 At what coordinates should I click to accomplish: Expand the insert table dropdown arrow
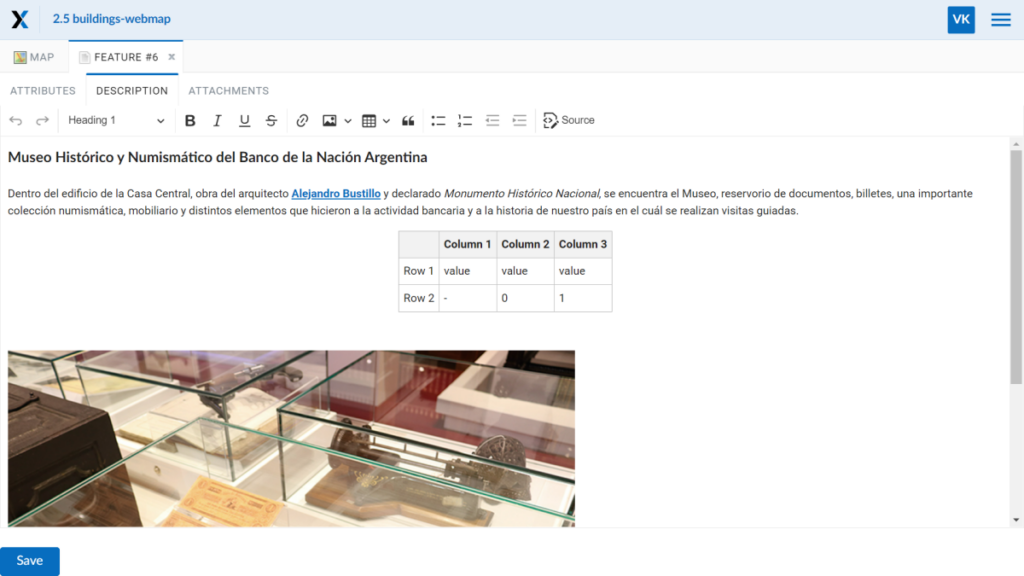[387, 121]
